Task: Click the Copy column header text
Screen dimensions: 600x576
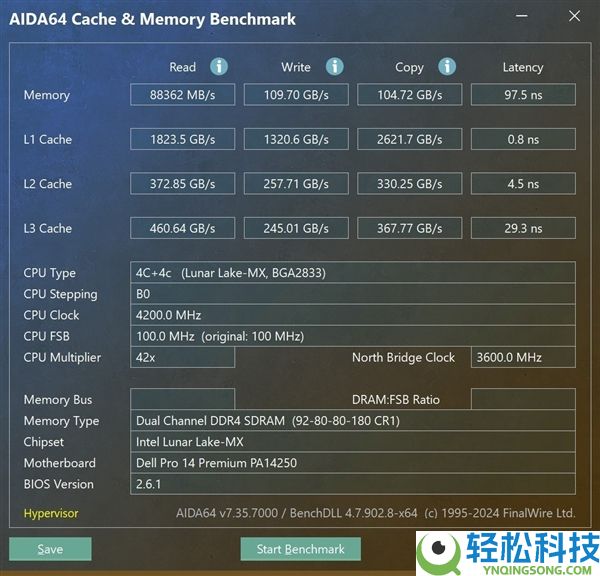Action: point(409,68)
